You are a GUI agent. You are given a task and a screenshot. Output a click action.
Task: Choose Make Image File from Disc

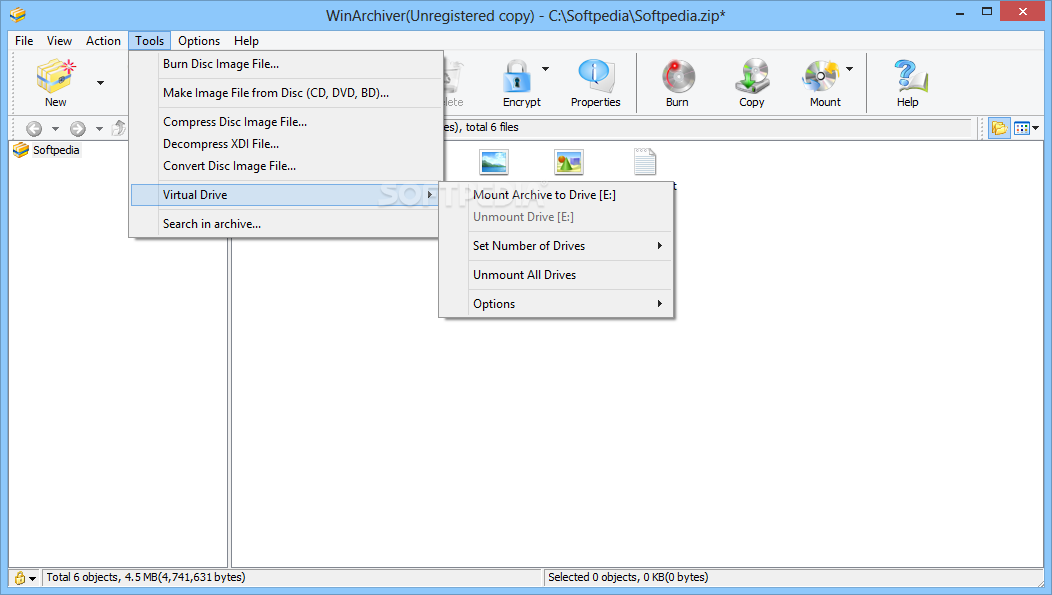286,93
